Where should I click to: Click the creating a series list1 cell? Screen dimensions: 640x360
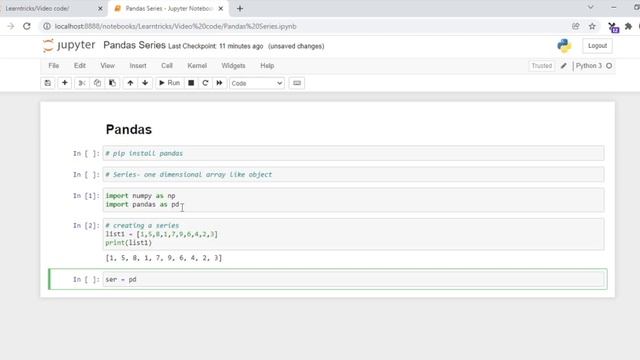point(353,234)
